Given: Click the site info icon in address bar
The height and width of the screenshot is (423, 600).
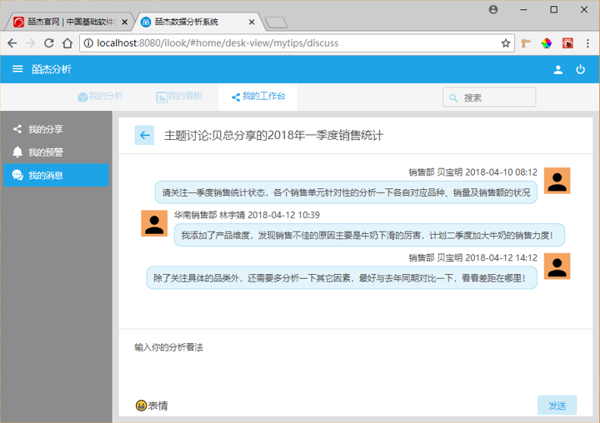Looking at the screenshot, I should pyautogui.click(x=88, y=43).
